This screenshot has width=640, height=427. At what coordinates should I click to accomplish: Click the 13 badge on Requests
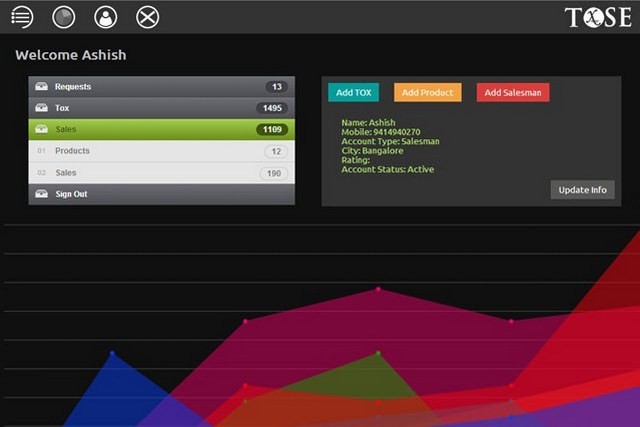click(x=277, y=87)
